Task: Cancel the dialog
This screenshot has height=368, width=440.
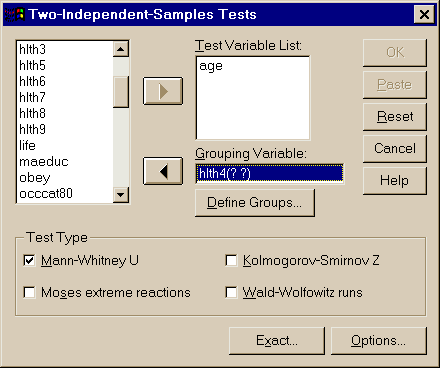Action: click(x=395, y=148)
